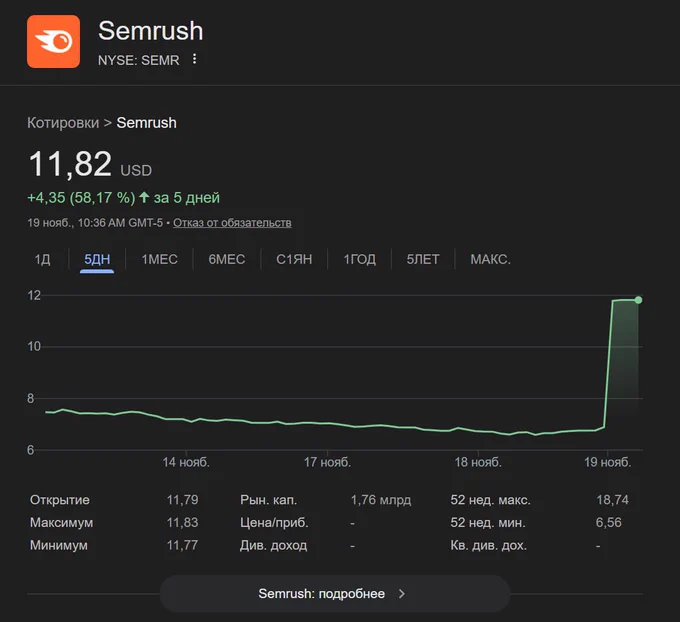The image size is (680, 622).
Task: Select the 1Д time range tab
Action: click(x=42, y=259)
